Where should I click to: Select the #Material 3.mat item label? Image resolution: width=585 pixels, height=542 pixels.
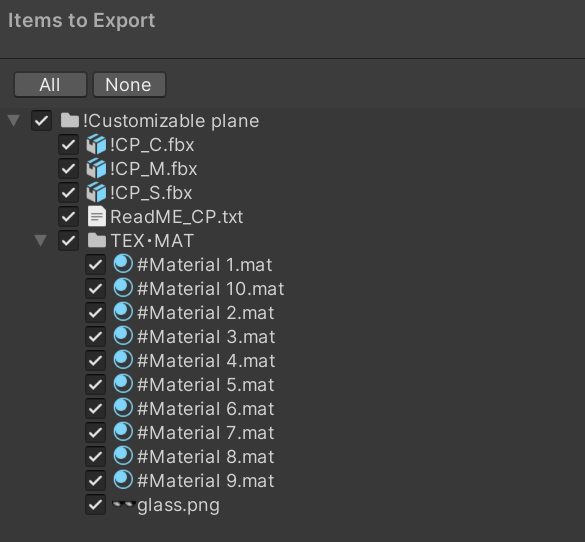206,337
